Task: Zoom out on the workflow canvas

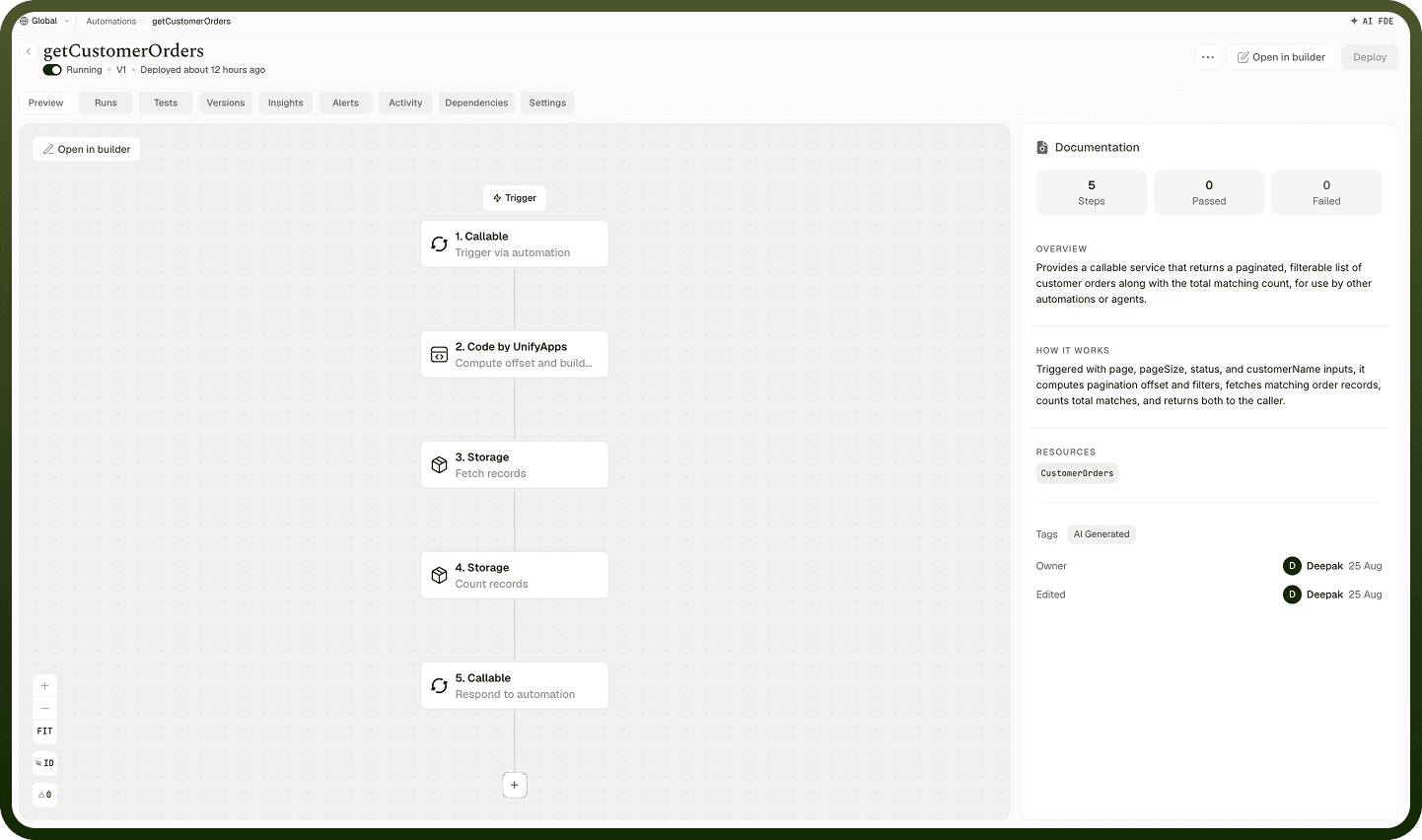Action: tap(44, 709)
